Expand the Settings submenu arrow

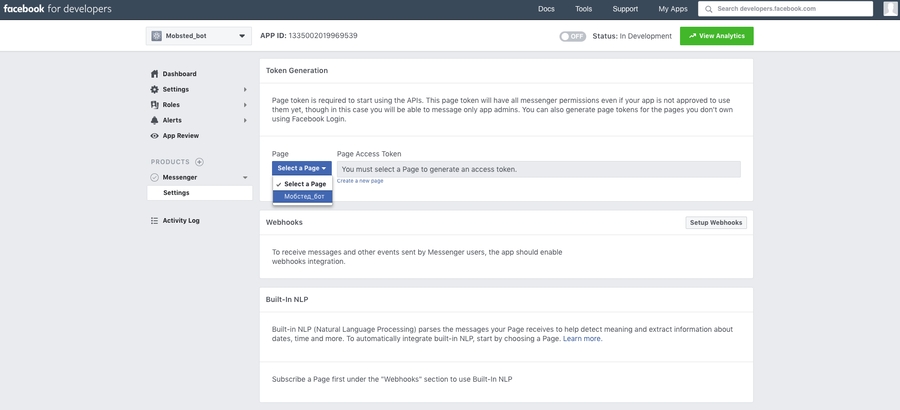(245, 90)
